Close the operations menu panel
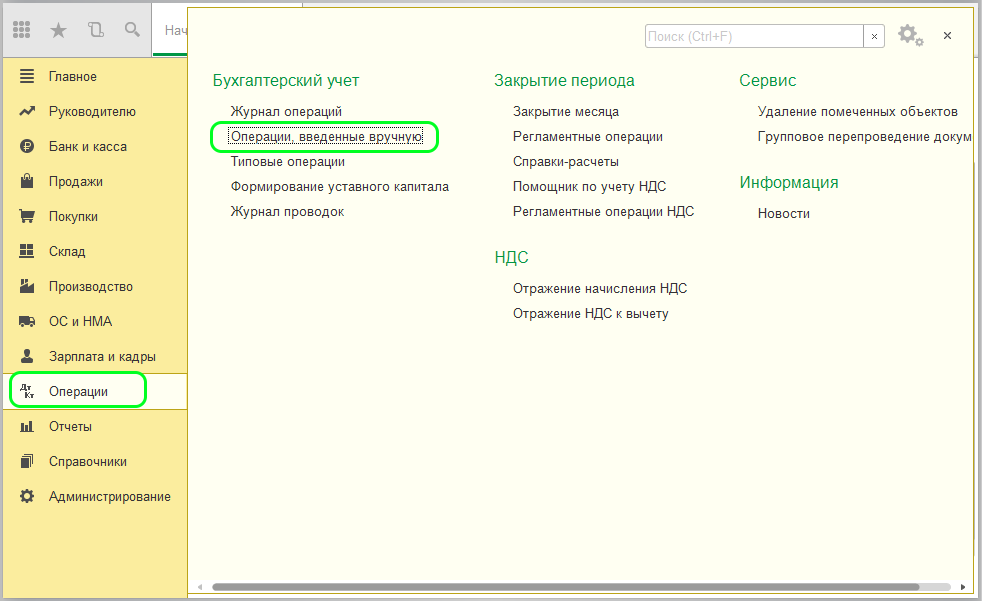982x601 pixels. click(x=947, y=35)
